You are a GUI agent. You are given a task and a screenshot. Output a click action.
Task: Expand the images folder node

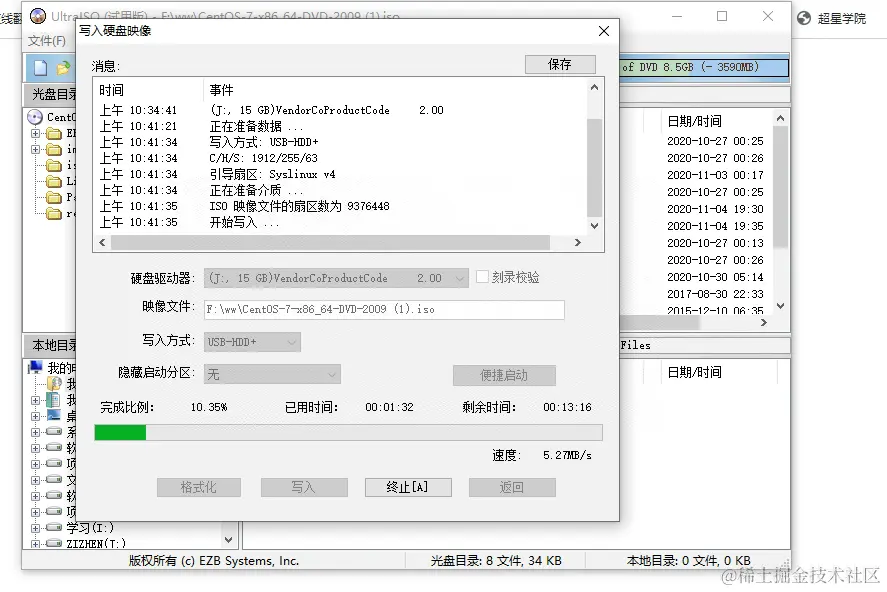click(36, 149)
